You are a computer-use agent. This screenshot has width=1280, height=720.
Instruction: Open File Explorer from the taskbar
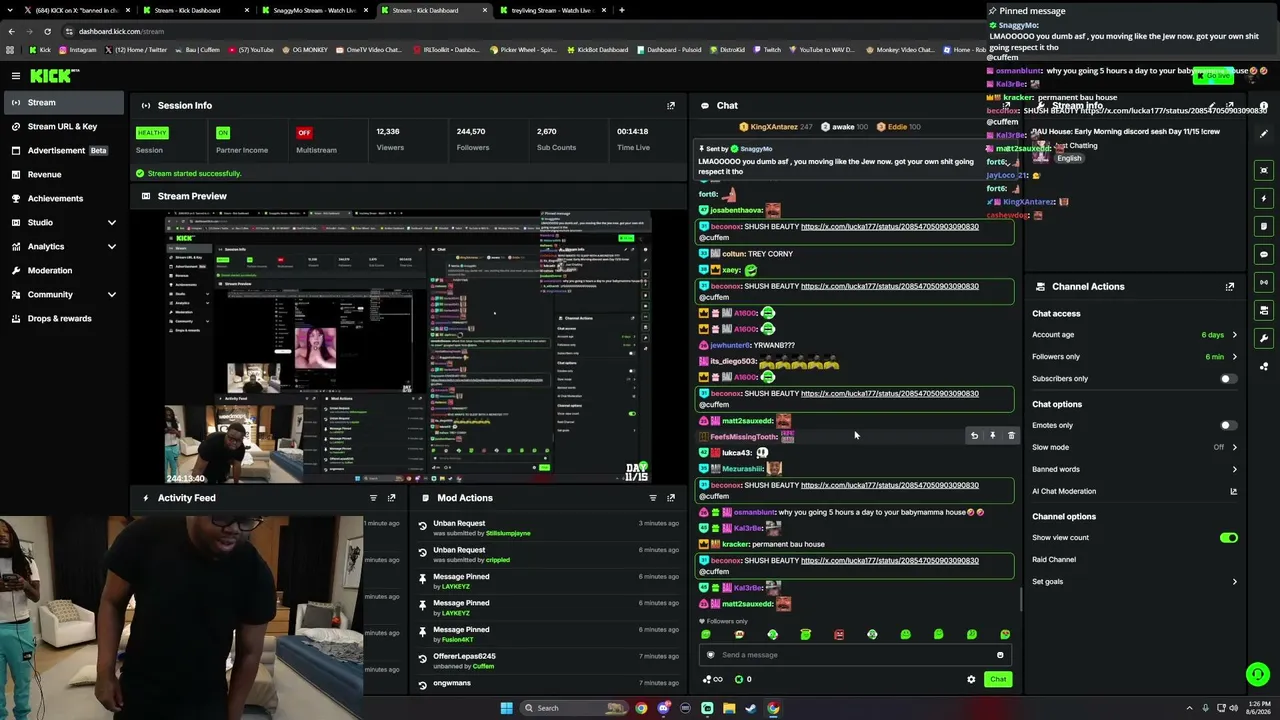(x=729, y=708)
